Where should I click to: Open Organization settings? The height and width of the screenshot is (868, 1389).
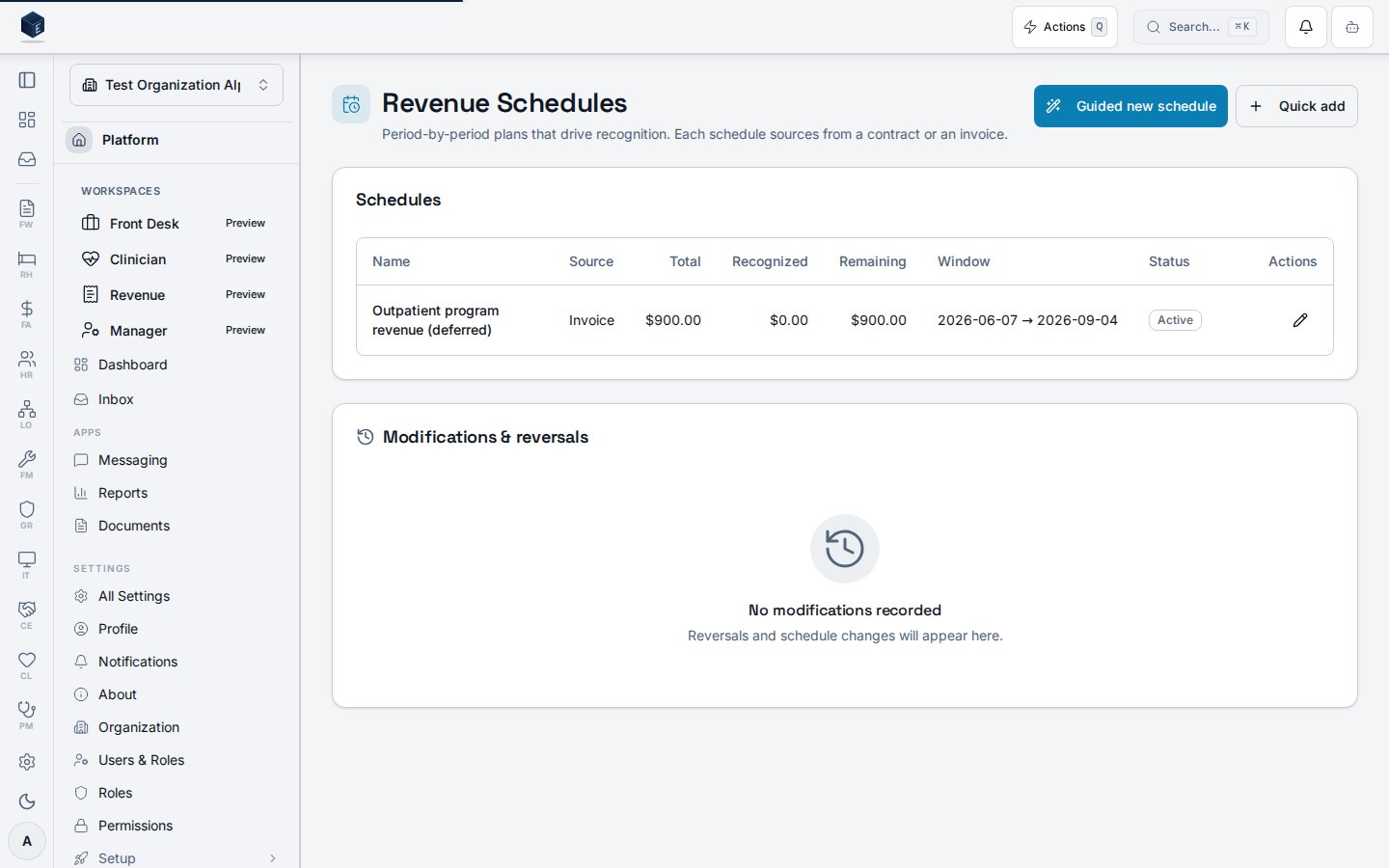tap(177, 727)
